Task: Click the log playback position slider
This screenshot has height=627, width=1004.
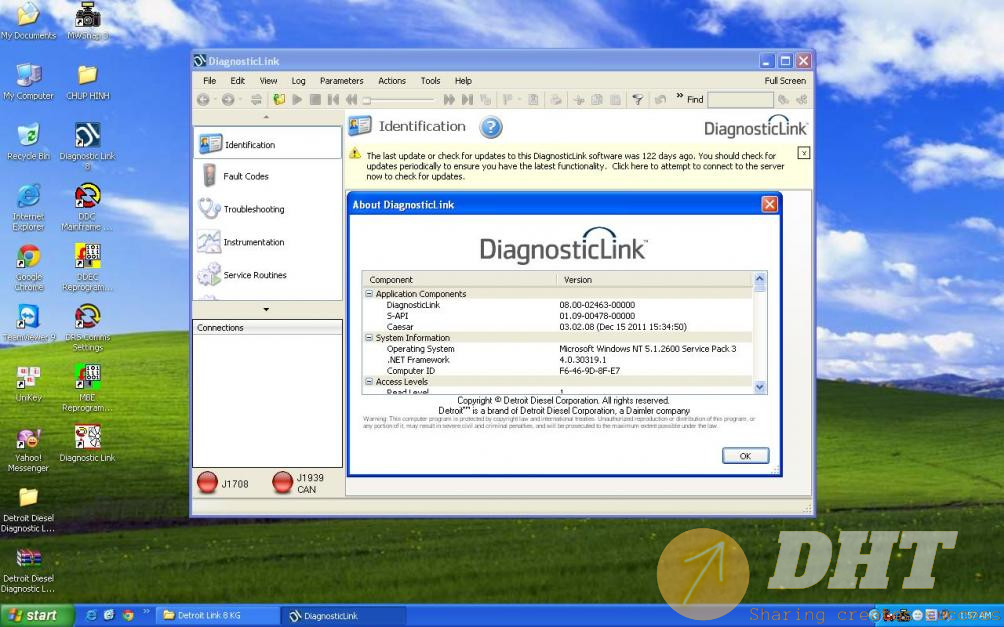Action: (x=400, y=100)
